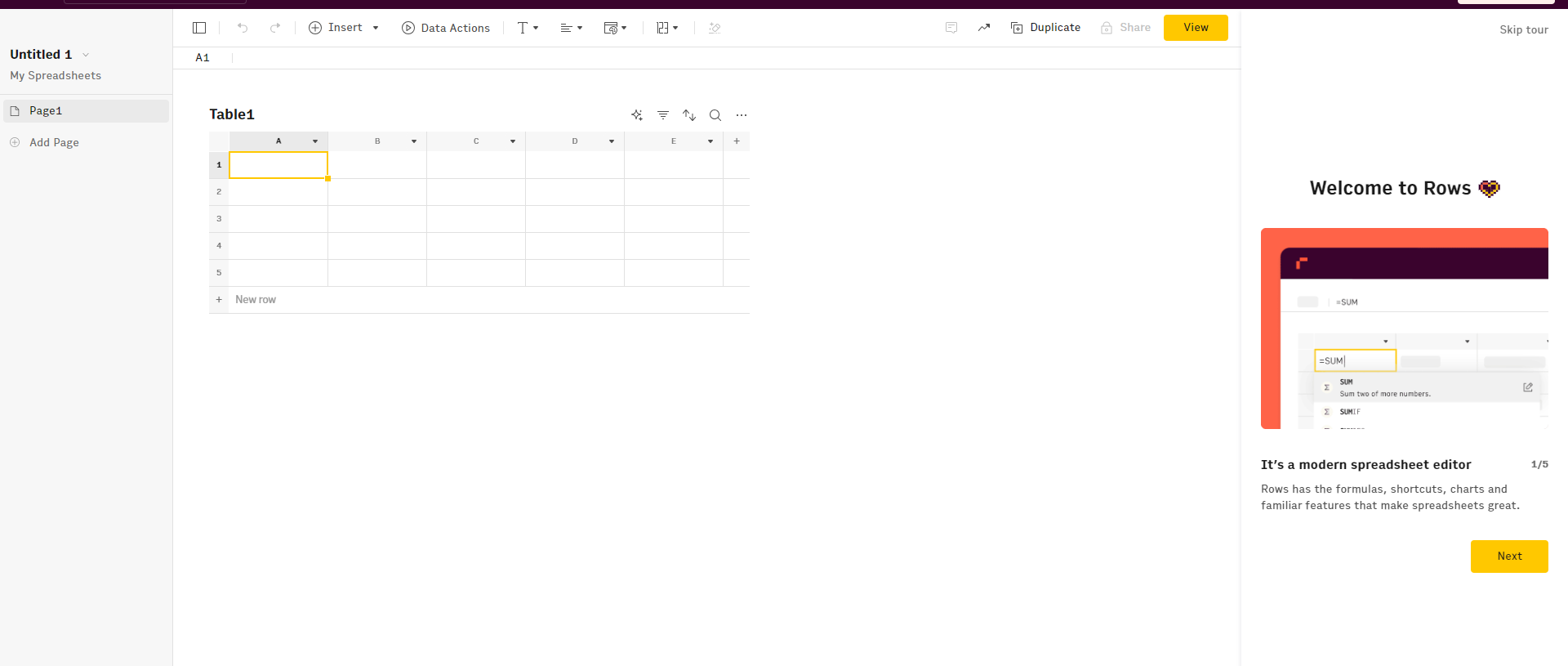Select row 3 header
This screenshot has width=1568, height=666.
[219, 219]
